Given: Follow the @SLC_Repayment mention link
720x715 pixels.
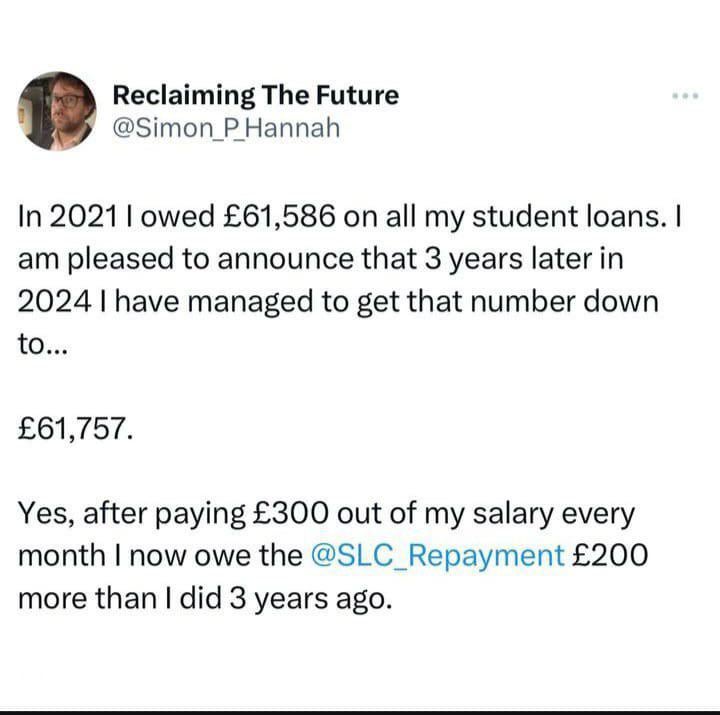Looking at the screenshot, I should point(438,556).
